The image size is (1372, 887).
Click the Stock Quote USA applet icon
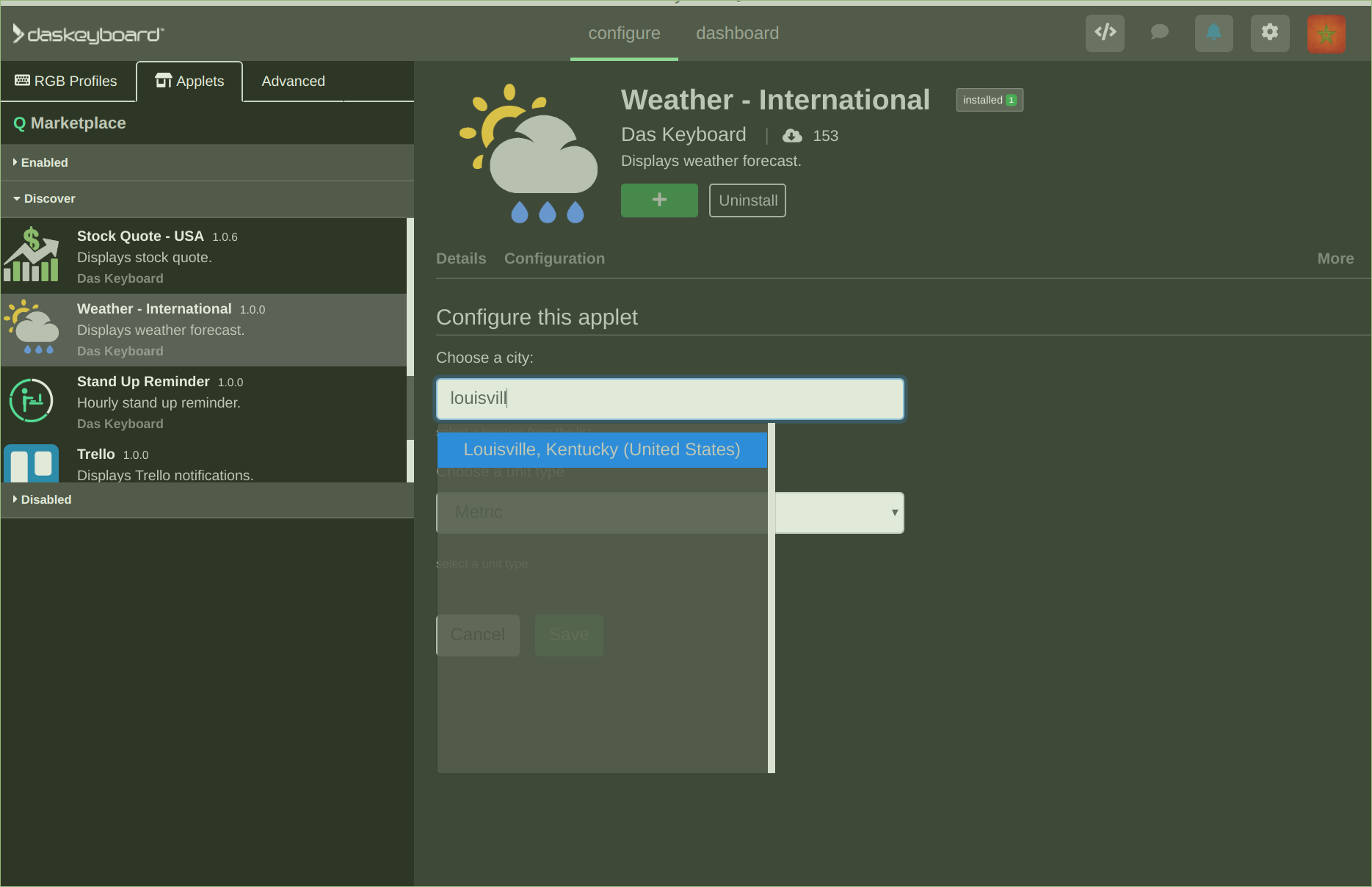point(32,254)
